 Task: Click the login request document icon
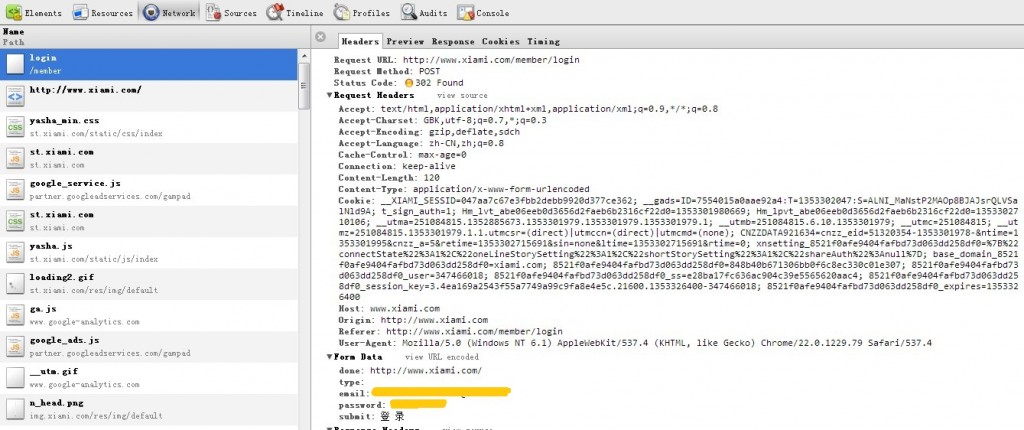point(15,64)
